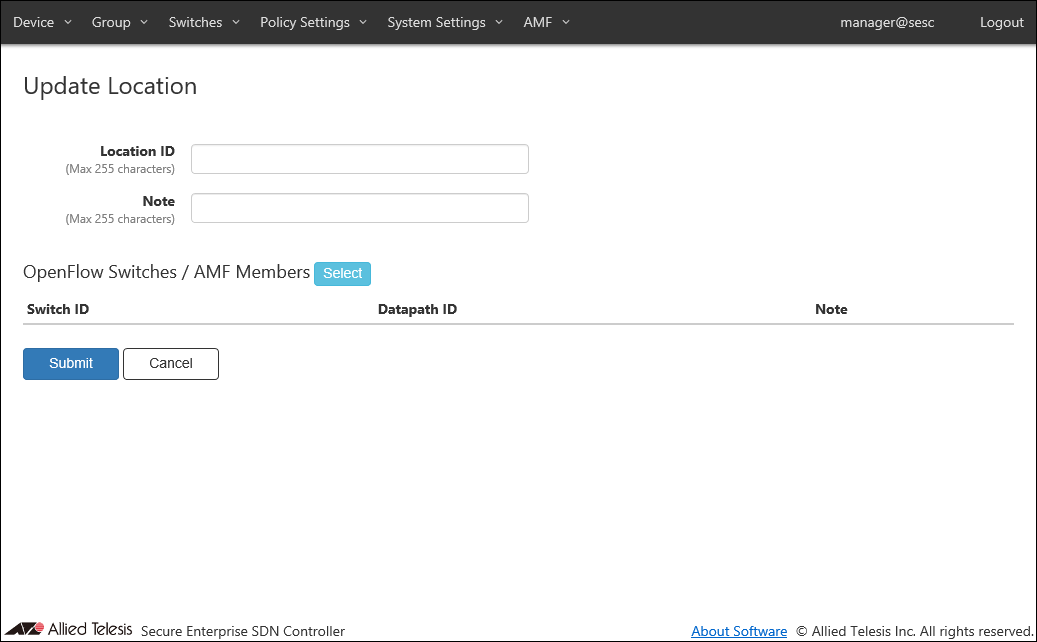
Task: Open the Device dropdown menu
Action: click(x=42, y=22)
